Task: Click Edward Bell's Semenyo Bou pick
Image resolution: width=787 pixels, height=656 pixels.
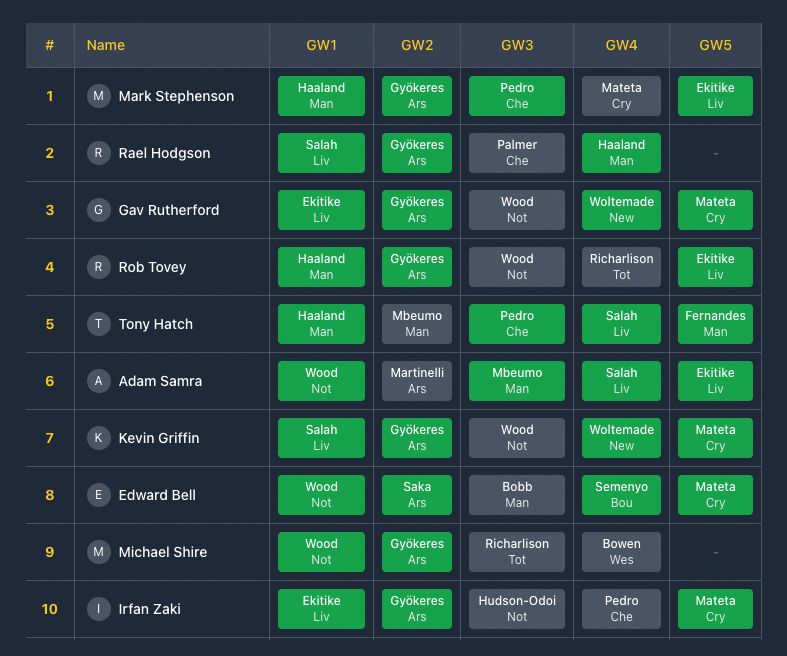Action: click(621, 495)
